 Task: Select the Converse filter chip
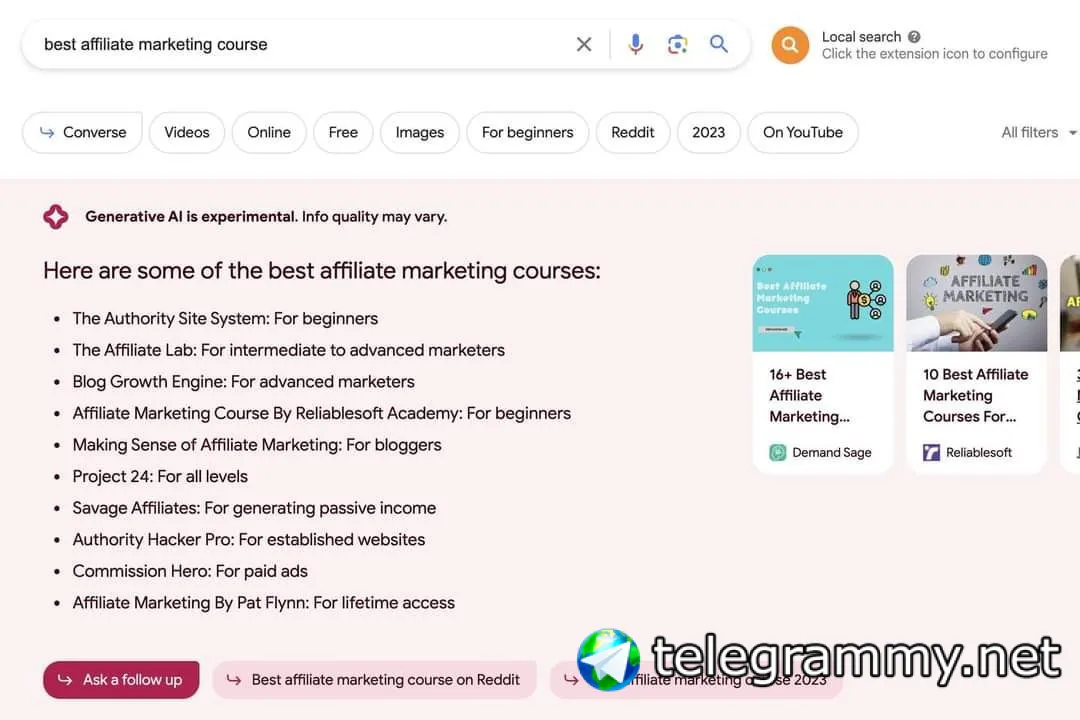pos(83,132)
